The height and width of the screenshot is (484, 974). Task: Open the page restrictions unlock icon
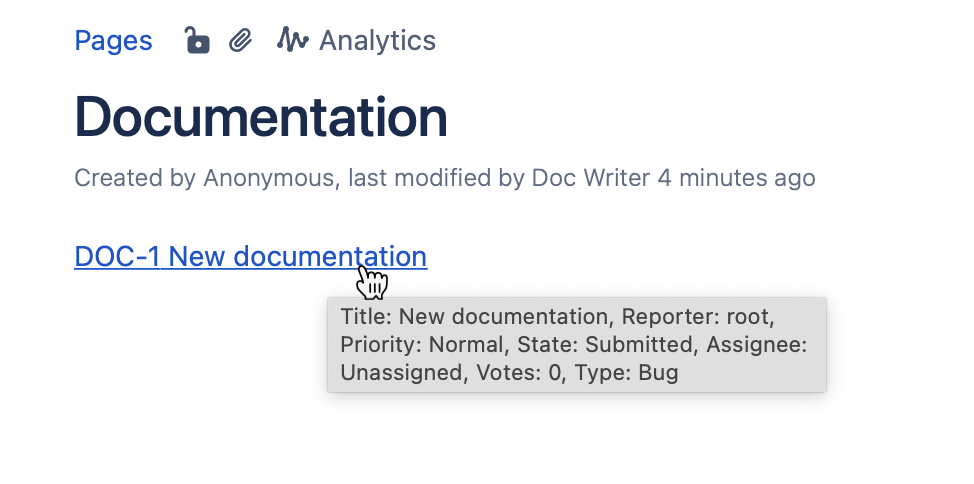(197, 41)
